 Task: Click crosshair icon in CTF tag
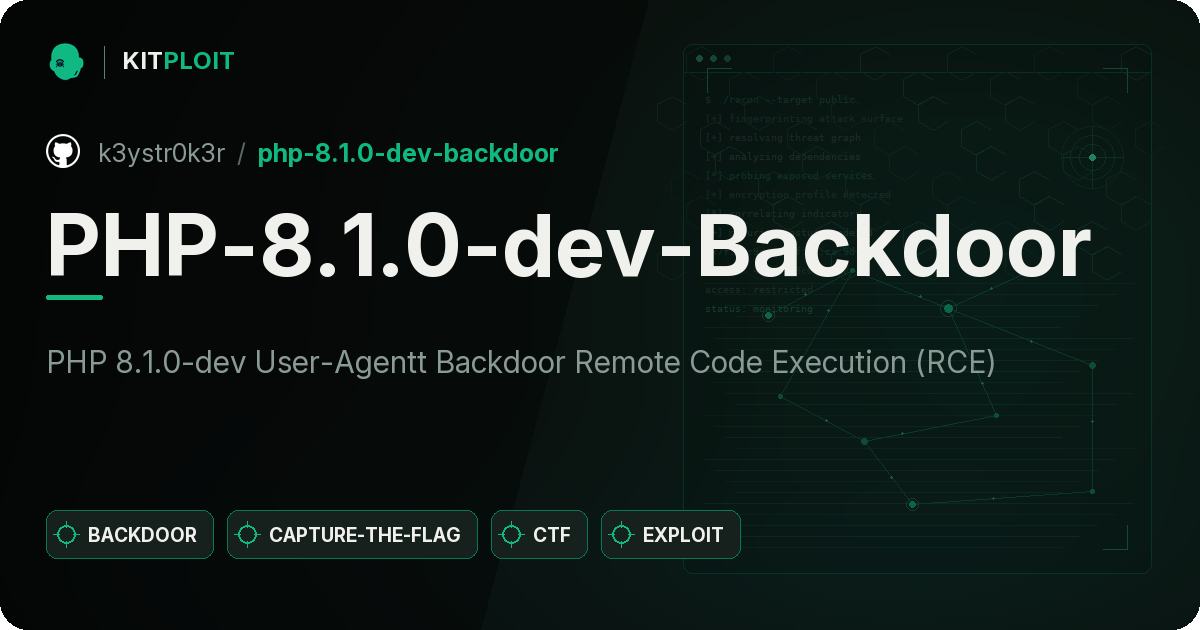click(x=512, y=535)
